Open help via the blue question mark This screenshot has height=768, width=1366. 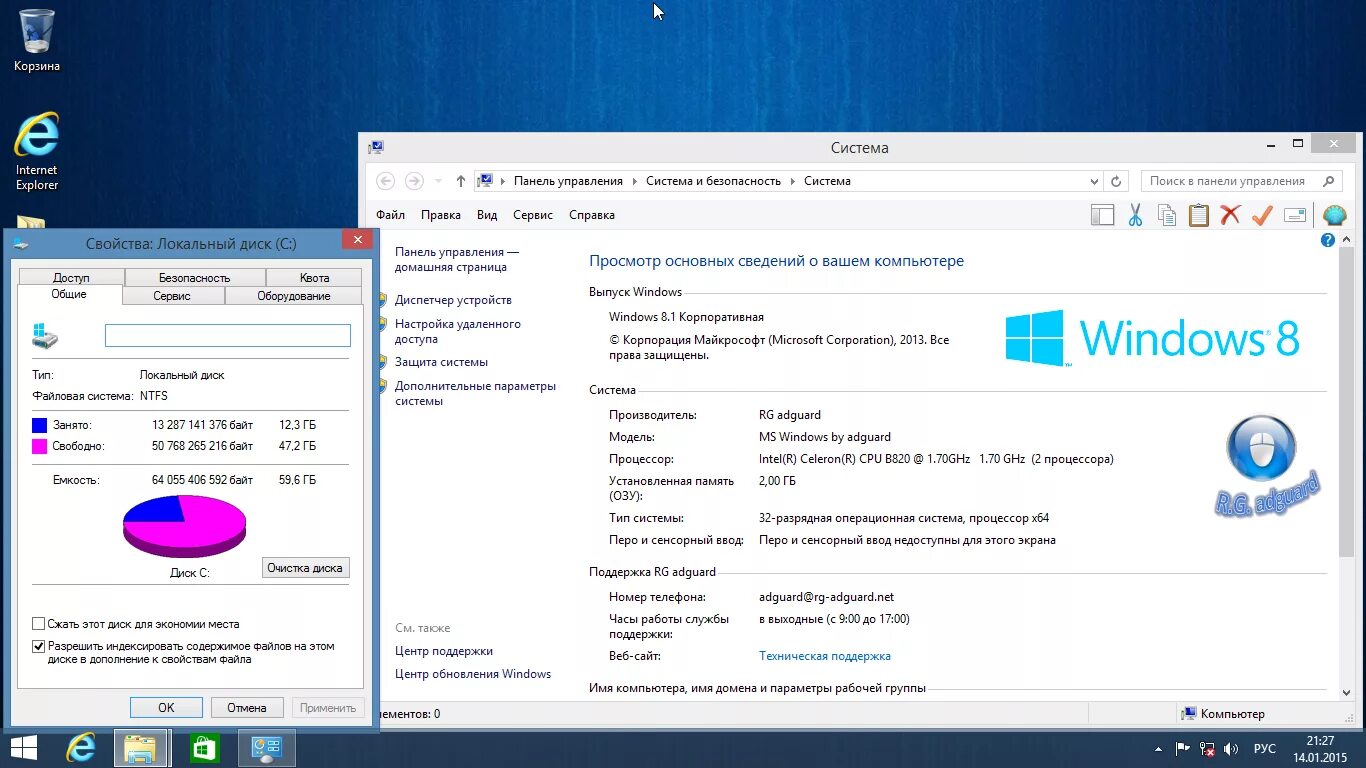click(1328, 240)
